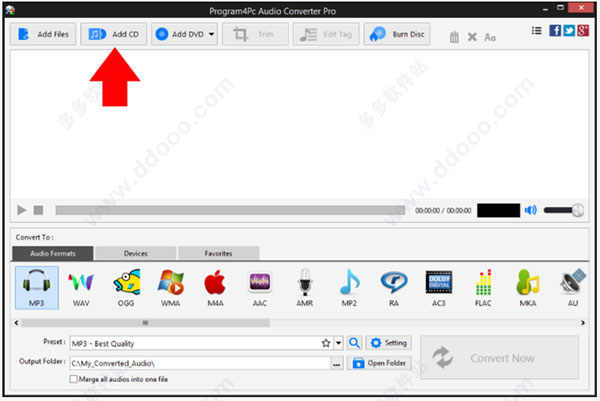Click the format list horizontal scrollbar thumb
Image resolution: width=600 pixels, height=401 pixels.
point(145,323)
